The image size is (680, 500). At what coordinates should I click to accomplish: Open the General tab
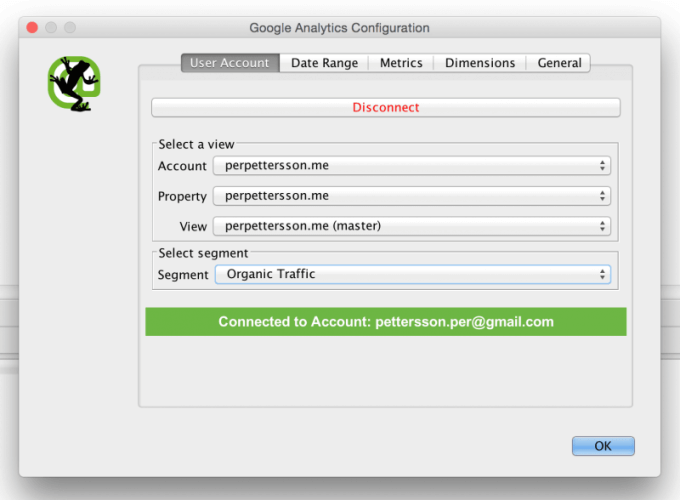tap(559, 63)
